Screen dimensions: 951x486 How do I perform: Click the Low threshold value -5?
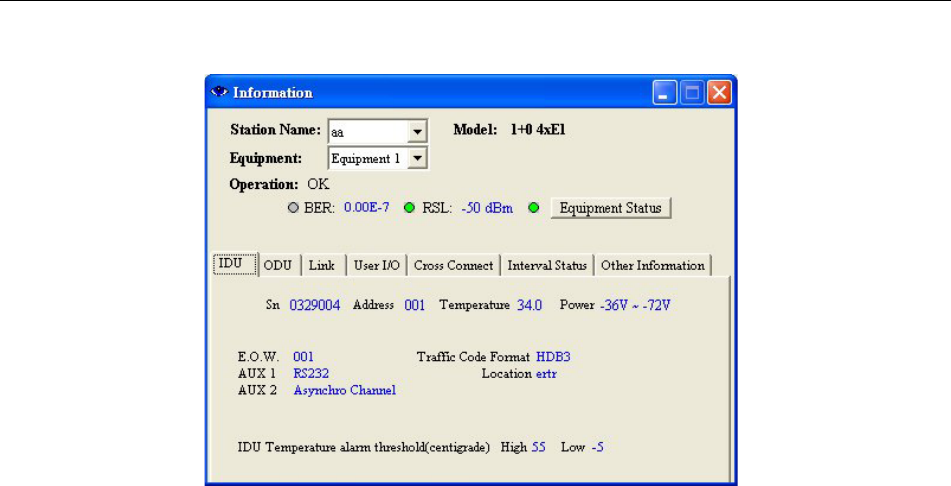point(597,447)
